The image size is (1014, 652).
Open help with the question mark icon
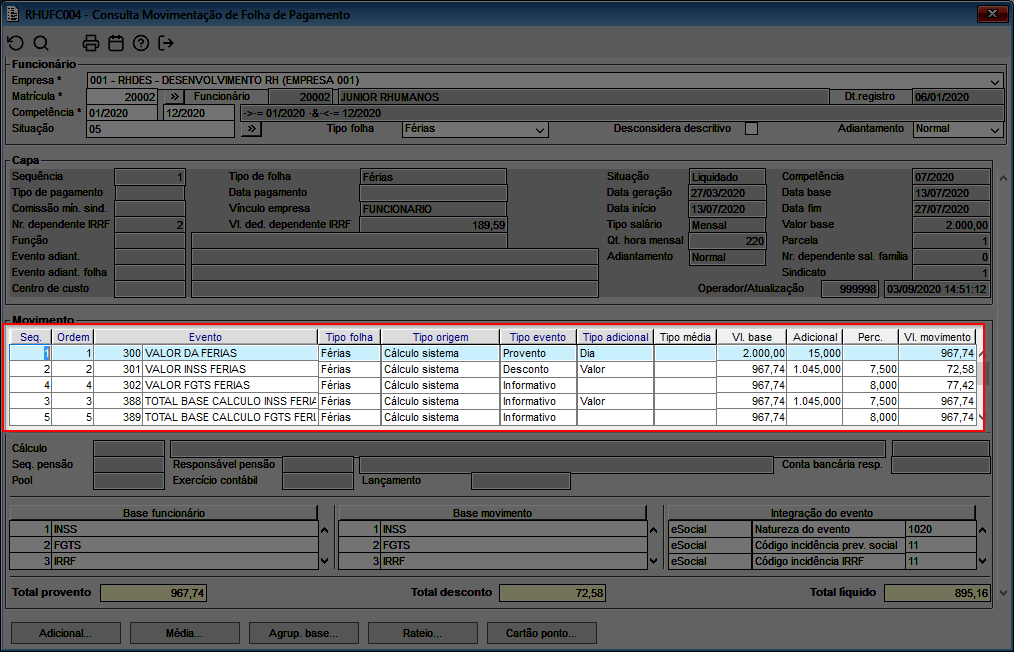pos(141,43)
